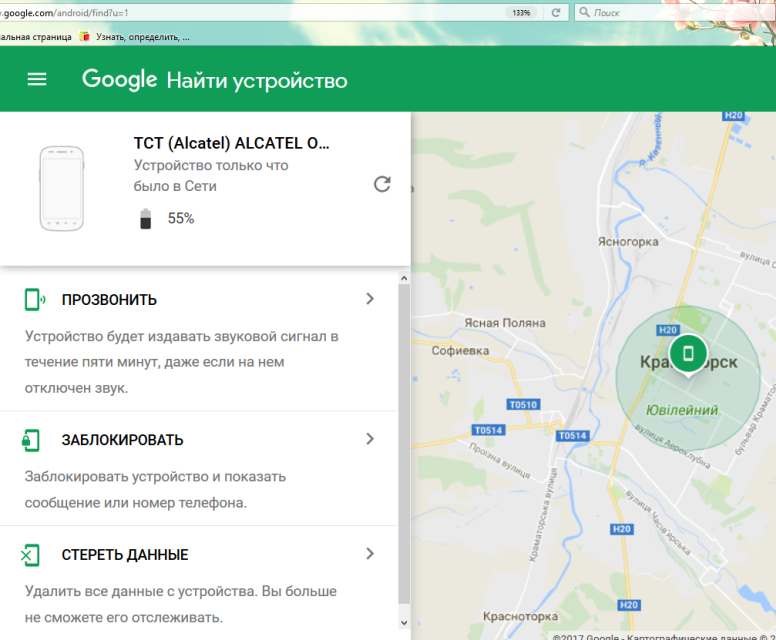Image resolution: width=776 pixels, height=640 pixels.
Task: Click the Красноторка map label
Action: coord(520,616)
